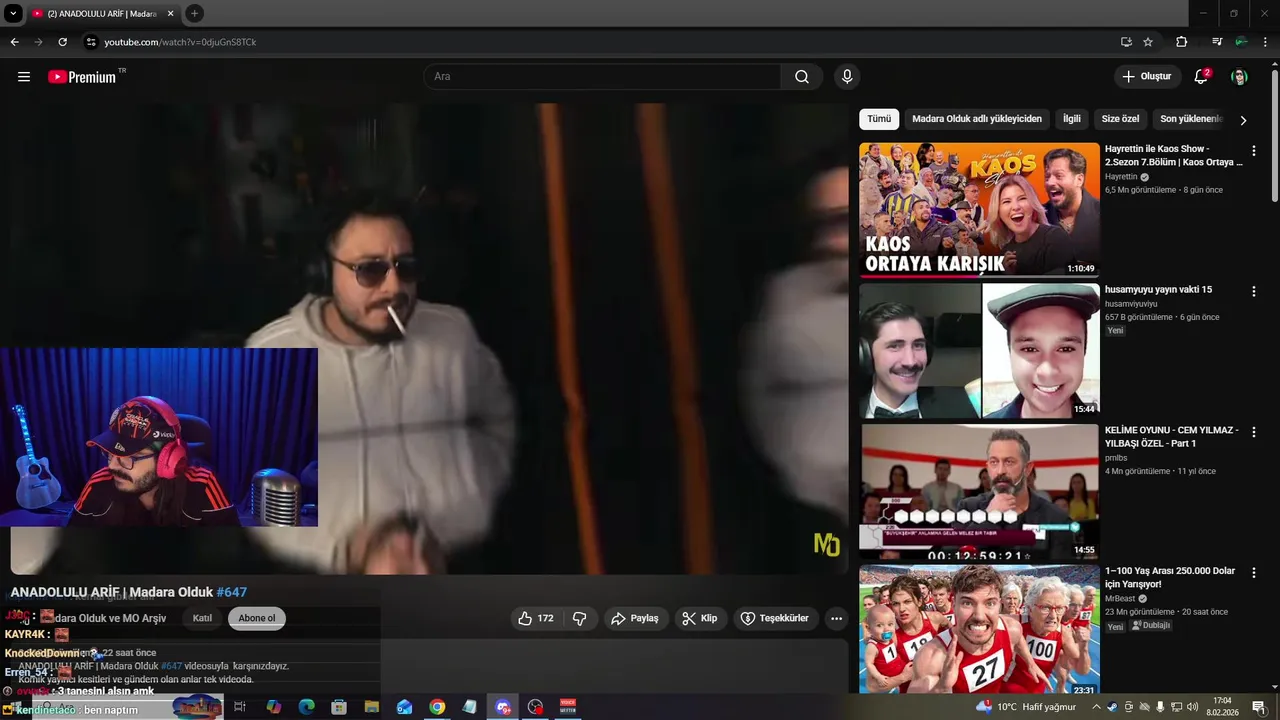Click KELİME OYUNU - CEM YILMAZ title

[1172, 437]
